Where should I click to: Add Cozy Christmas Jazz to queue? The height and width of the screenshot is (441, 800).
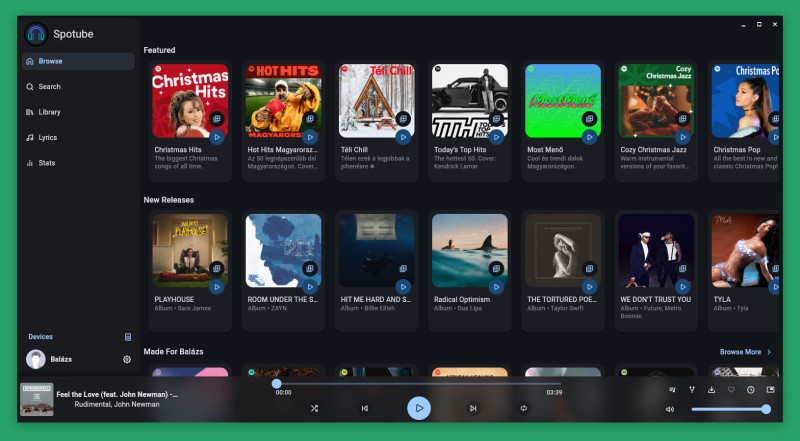[683, 119]
